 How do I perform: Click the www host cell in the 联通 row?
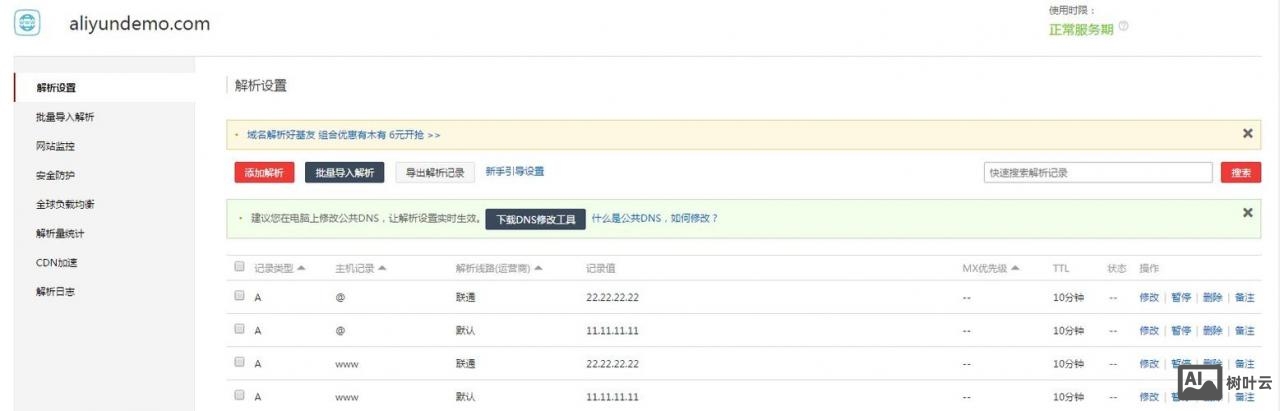(x=346, y=363)
